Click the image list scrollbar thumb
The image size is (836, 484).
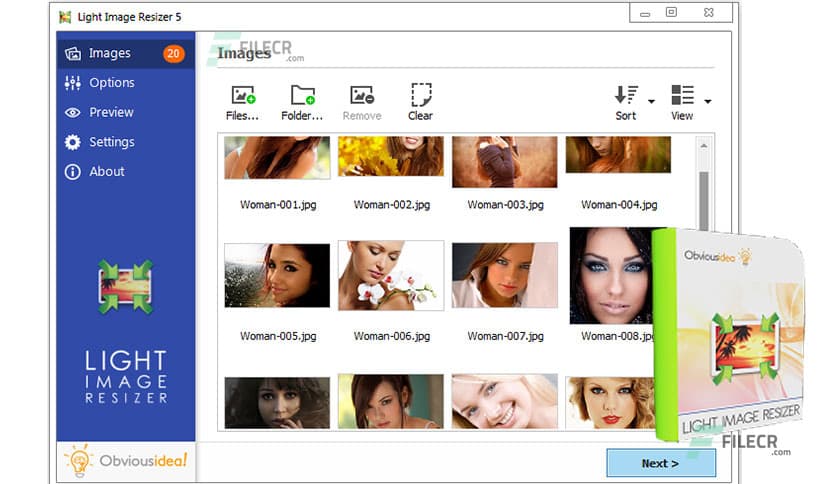[704, 200]
